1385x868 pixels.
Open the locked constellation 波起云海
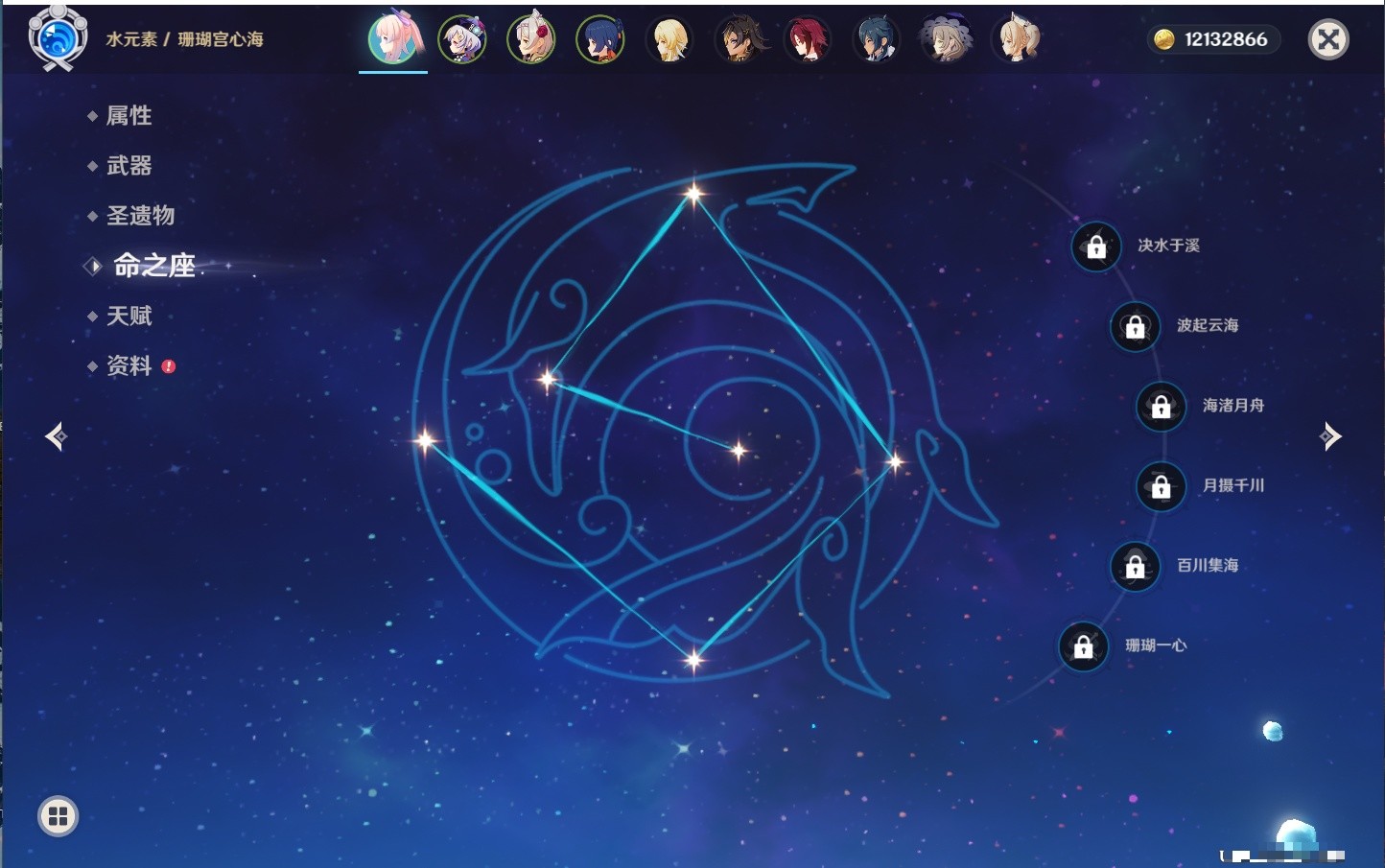(1135, 326)
